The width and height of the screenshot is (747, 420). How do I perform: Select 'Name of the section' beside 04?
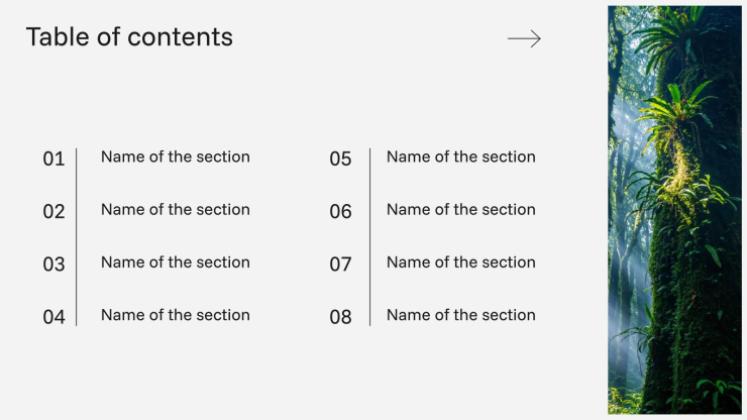point(175,315)
